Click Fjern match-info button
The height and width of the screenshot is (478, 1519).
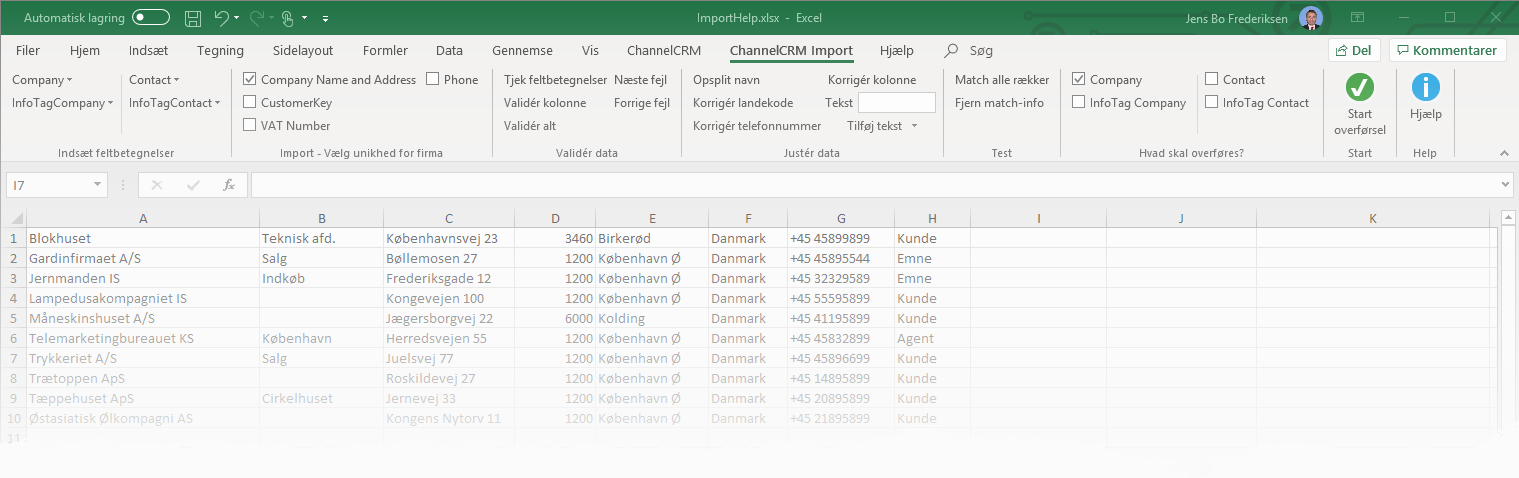tap(999, 103)
